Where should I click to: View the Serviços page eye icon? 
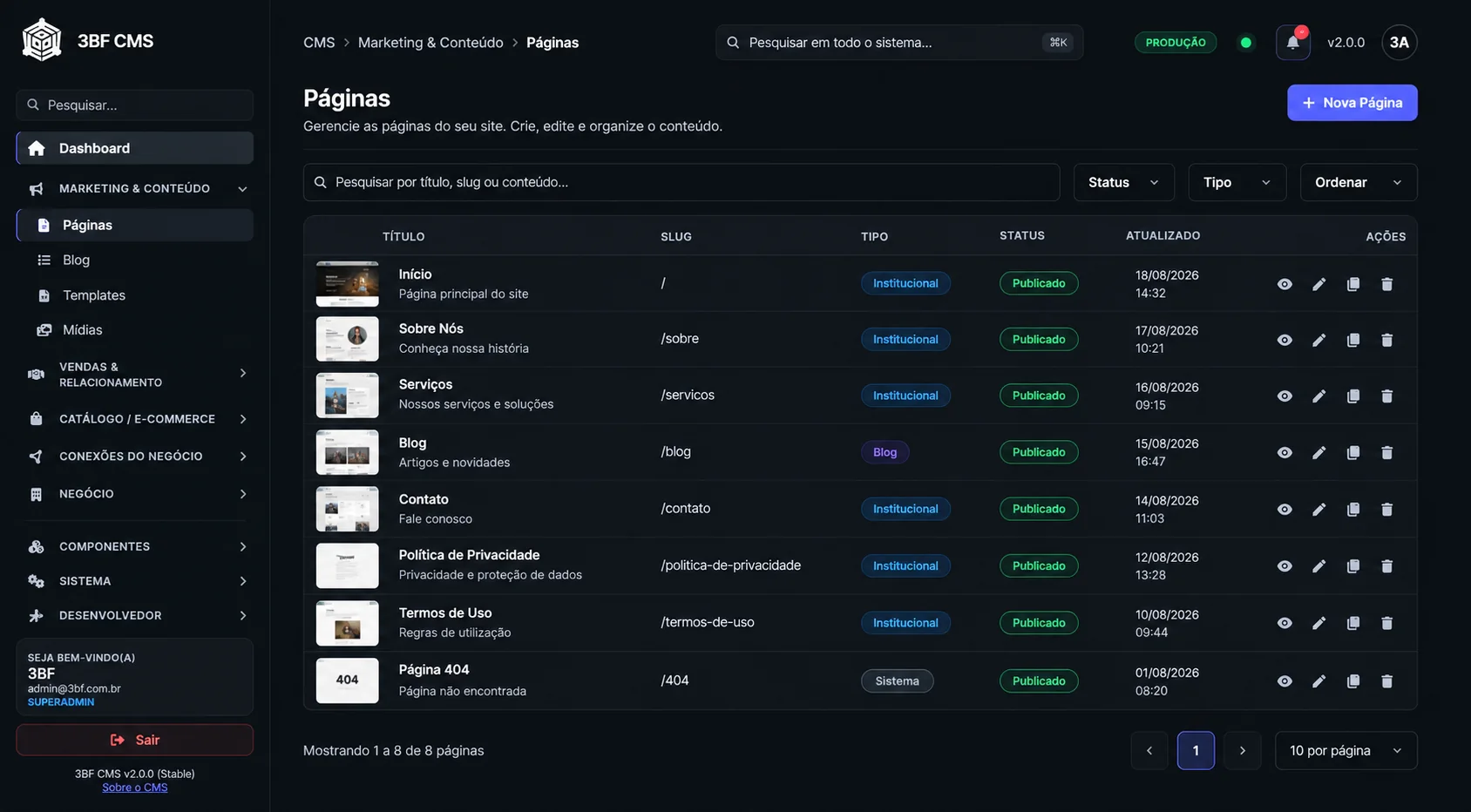[1285, 396]
